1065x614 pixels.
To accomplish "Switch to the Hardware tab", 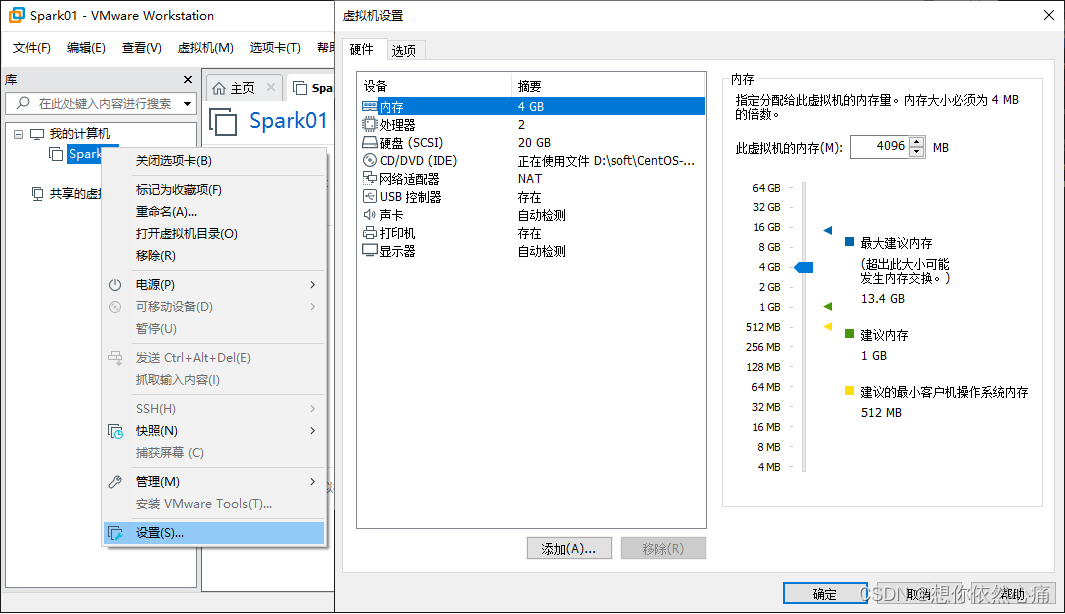I will pyautogui.click(x=362, y=49).
